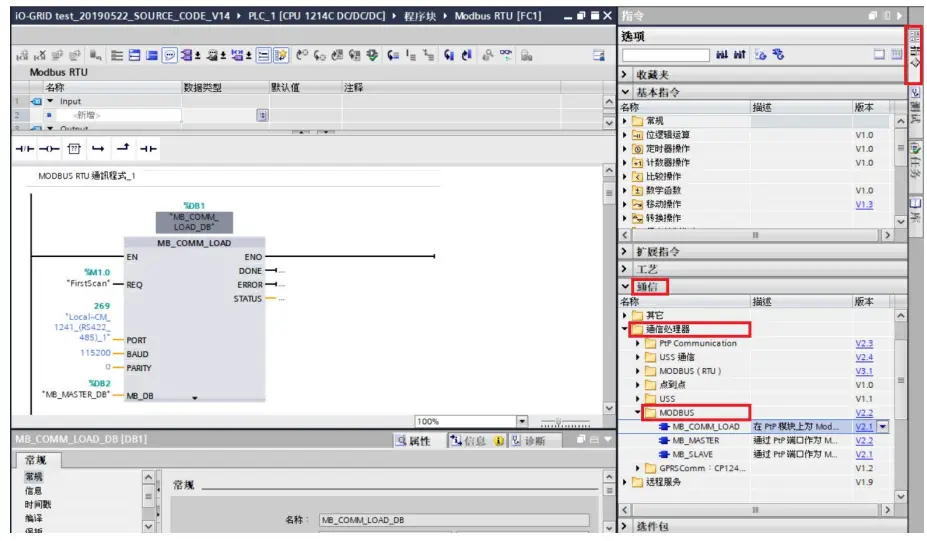
Task: Open the 信息 tab in inspector
Action: 470,440
